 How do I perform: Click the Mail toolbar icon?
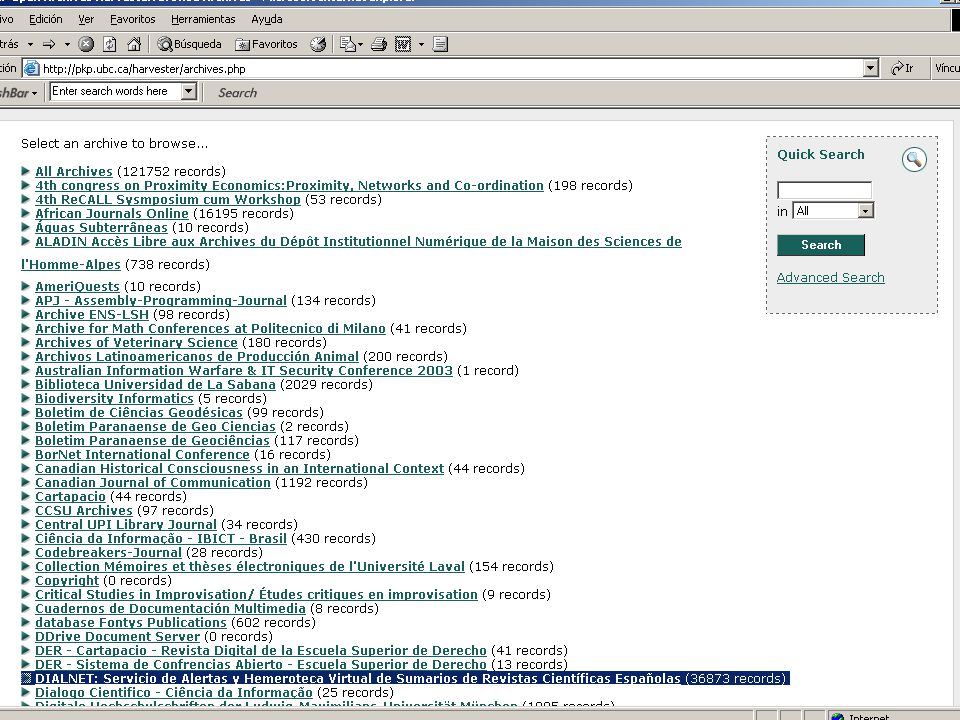pyautogui.click(x=347, y=44)
